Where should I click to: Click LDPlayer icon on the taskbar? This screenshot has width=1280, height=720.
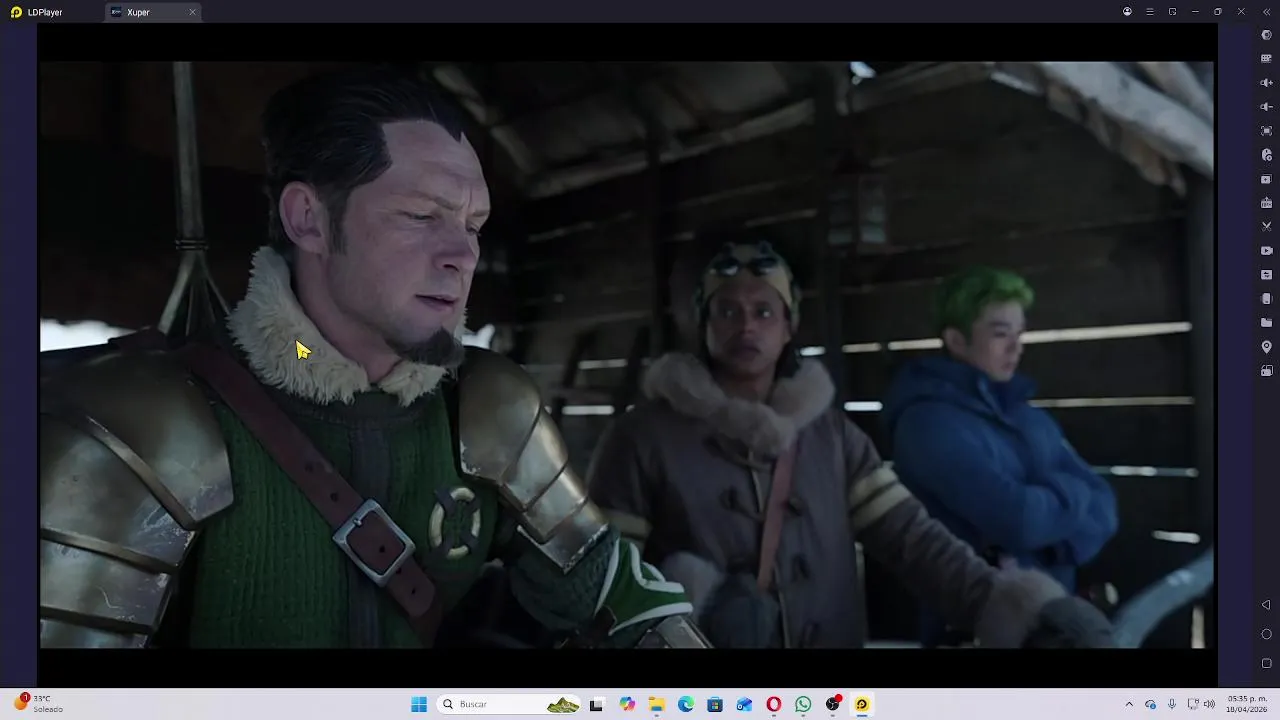tap(862, 704)
